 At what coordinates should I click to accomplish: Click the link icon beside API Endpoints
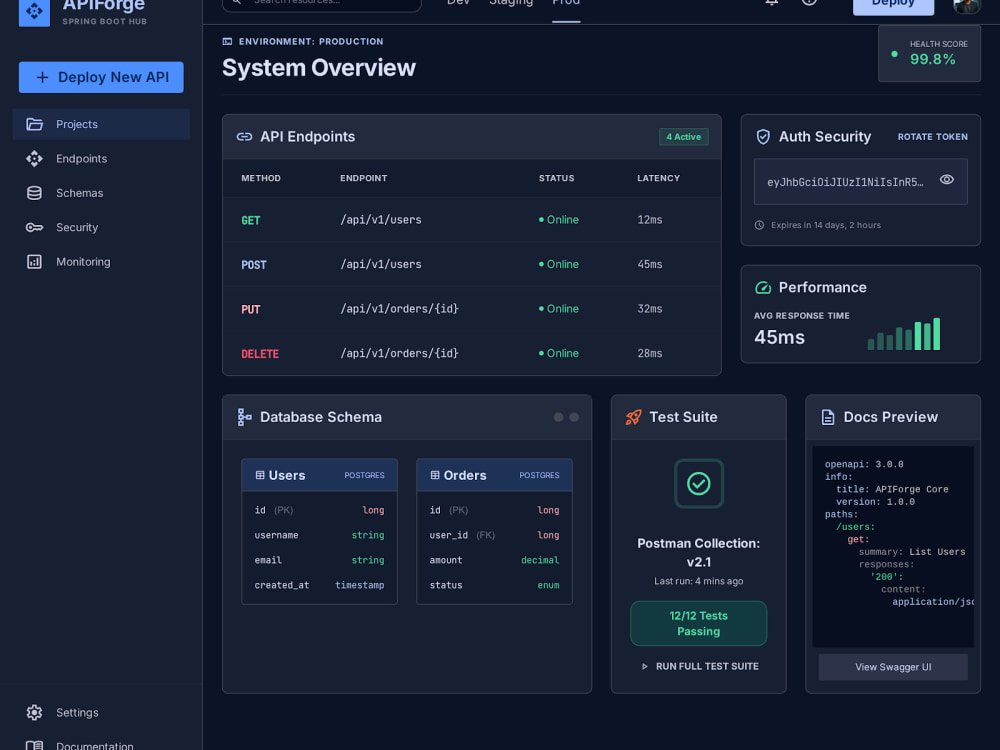tap(244, 136)
